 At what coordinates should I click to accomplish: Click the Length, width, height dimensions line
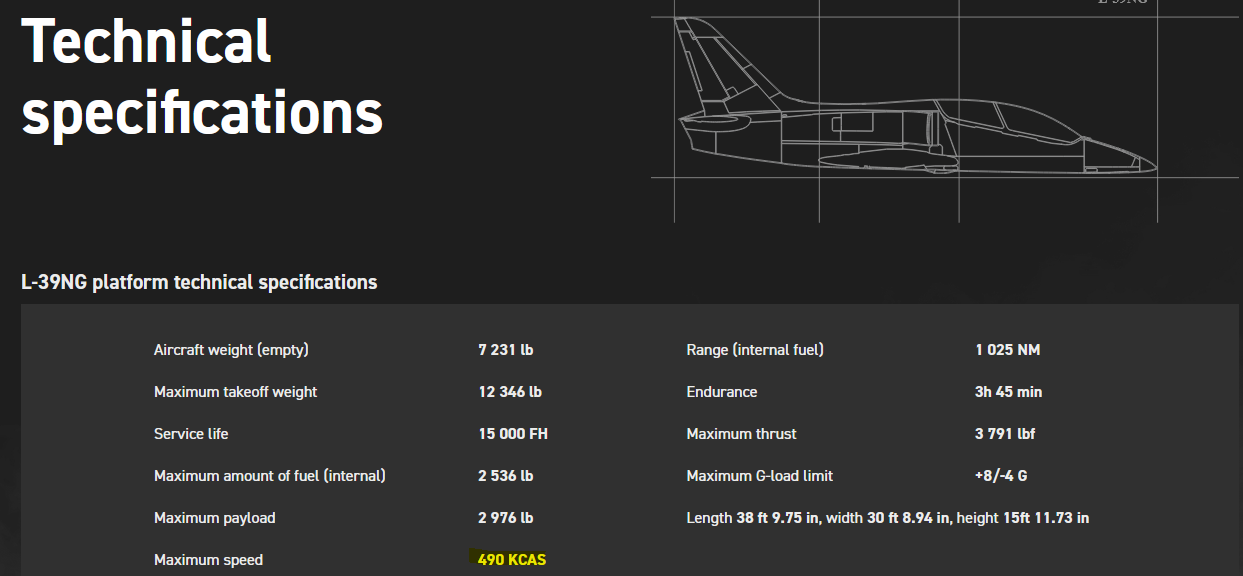pyautogui.click(x=888, y=518)
